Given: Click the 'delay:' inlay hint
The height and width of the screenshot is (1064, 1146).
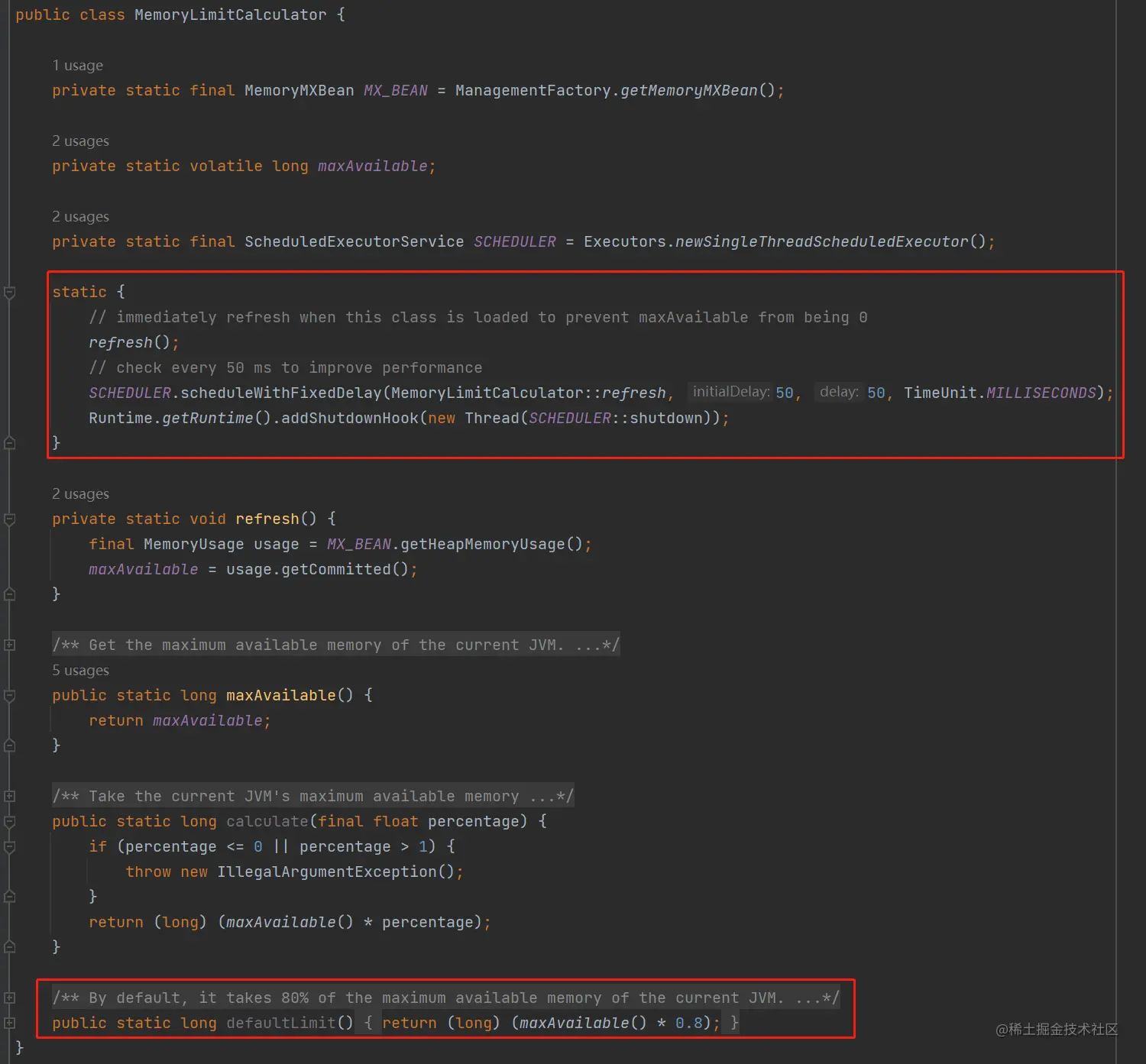Looking at the screenshot, I should coord(839,392).
